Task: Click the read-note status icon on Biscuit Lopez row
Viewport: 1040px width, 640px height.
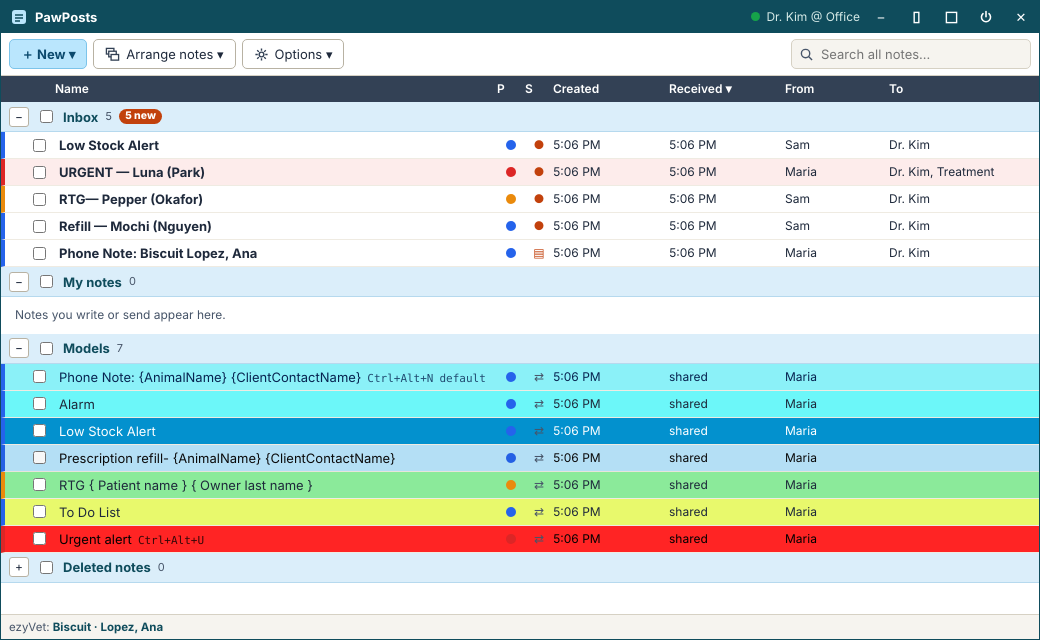Action: click(539, 253)
